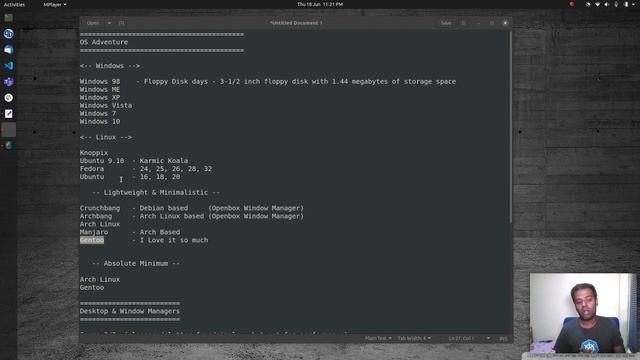640x360 pixels.
Task: Open the Files app in the dock
Action: pyautogui.click(x=9, y=18)
